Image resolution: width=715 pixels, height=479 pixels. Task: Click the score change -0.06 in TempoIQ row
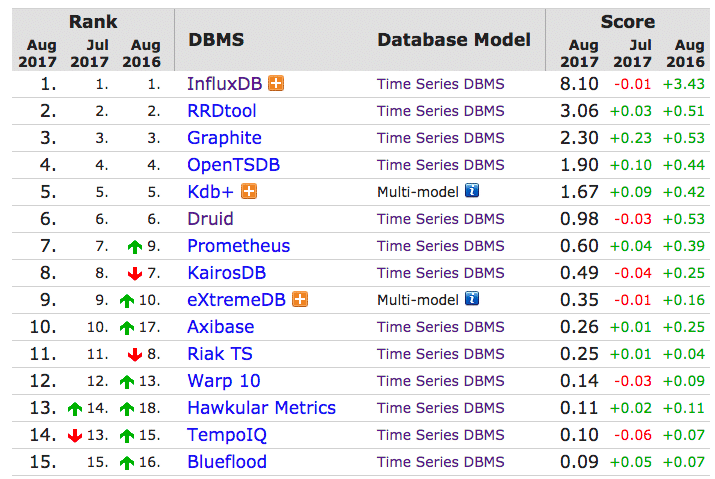[x=633, y=435]
